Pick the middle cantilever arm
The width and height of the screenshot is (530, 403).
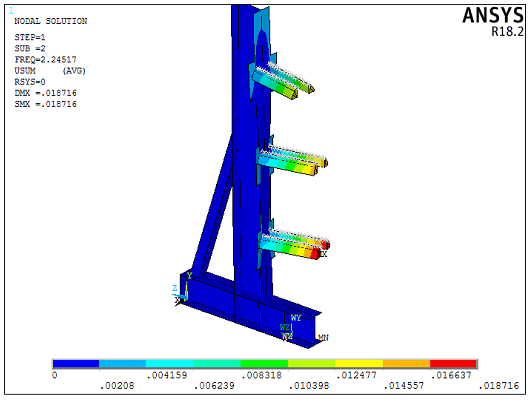click(292, 162)
